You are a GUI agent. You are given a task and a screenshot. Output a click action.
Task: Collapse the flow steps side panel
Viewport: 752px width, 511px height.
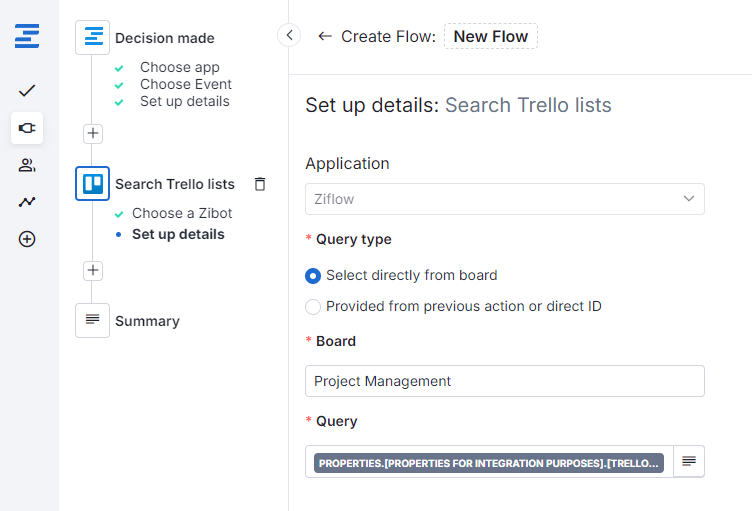point(289,36)
